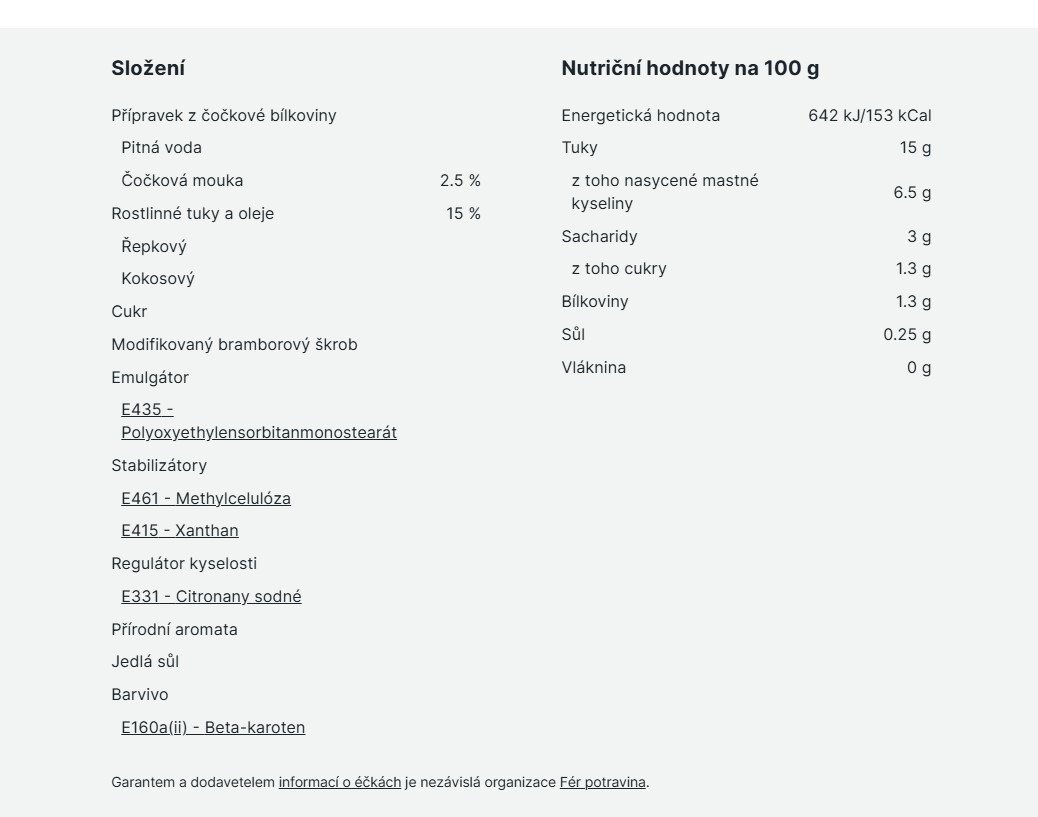Screen dimensions: 1038x817
Task: Open the E461 Methylcelulóza link
Action: 206,498
